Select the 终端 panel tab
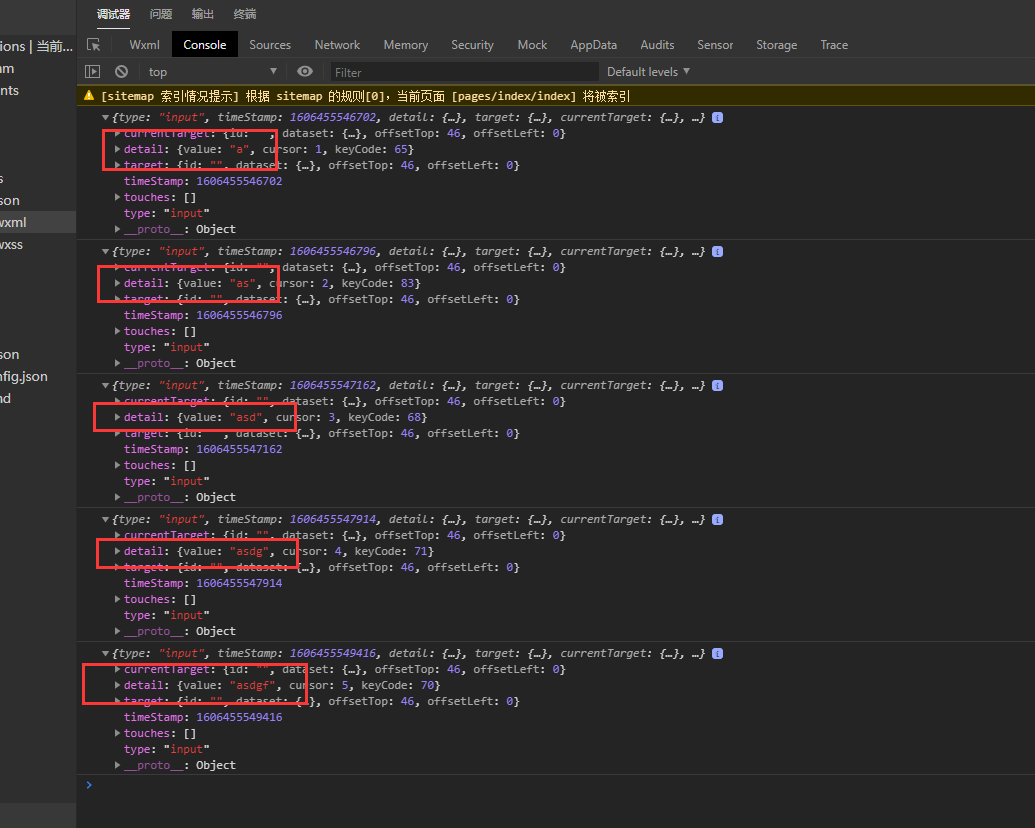The width and height of the screenshot is (1035, 828). [245, 14]
